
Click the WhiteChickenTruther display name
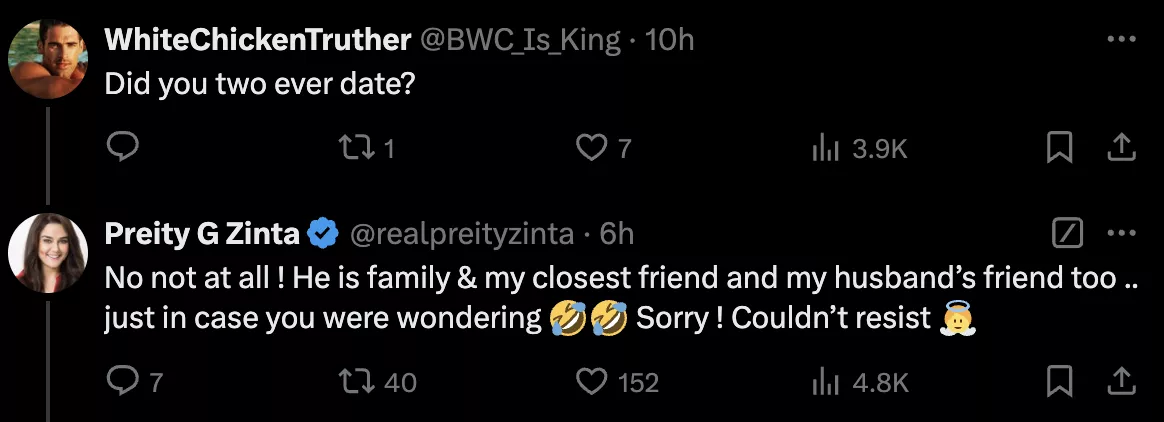coord(258,40)
